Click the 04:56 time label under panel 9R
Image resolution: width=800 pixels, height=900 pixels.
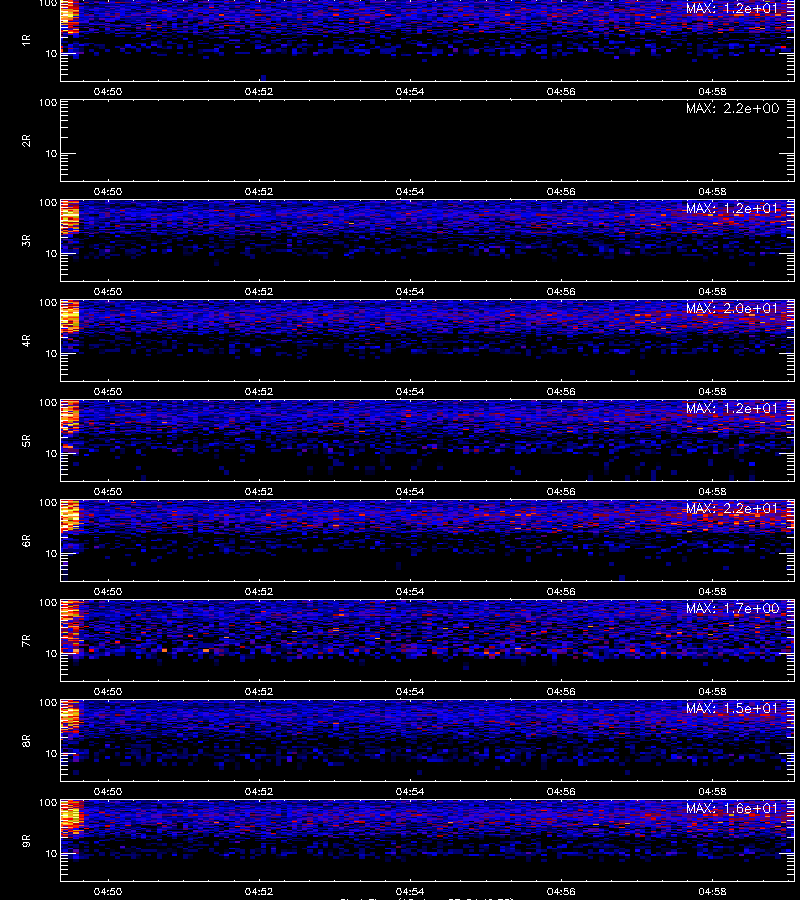(x=561, y=891)
